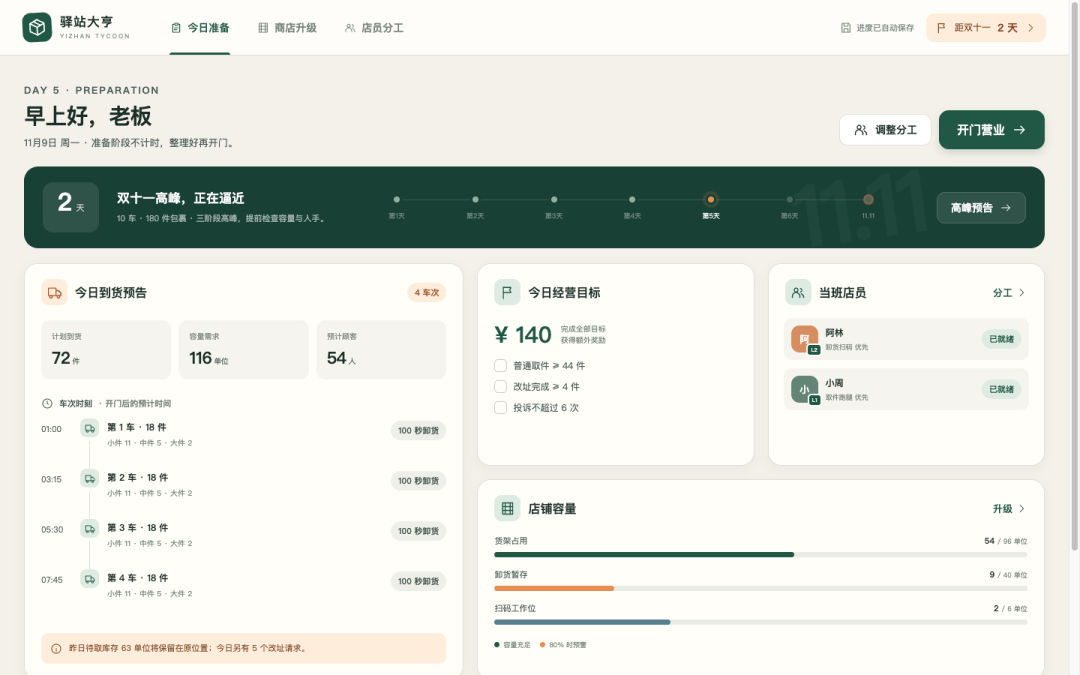This screenshot has width=1080, height=675.
Task: Select the 11.11 timeline marker
Action: [868, 200]
